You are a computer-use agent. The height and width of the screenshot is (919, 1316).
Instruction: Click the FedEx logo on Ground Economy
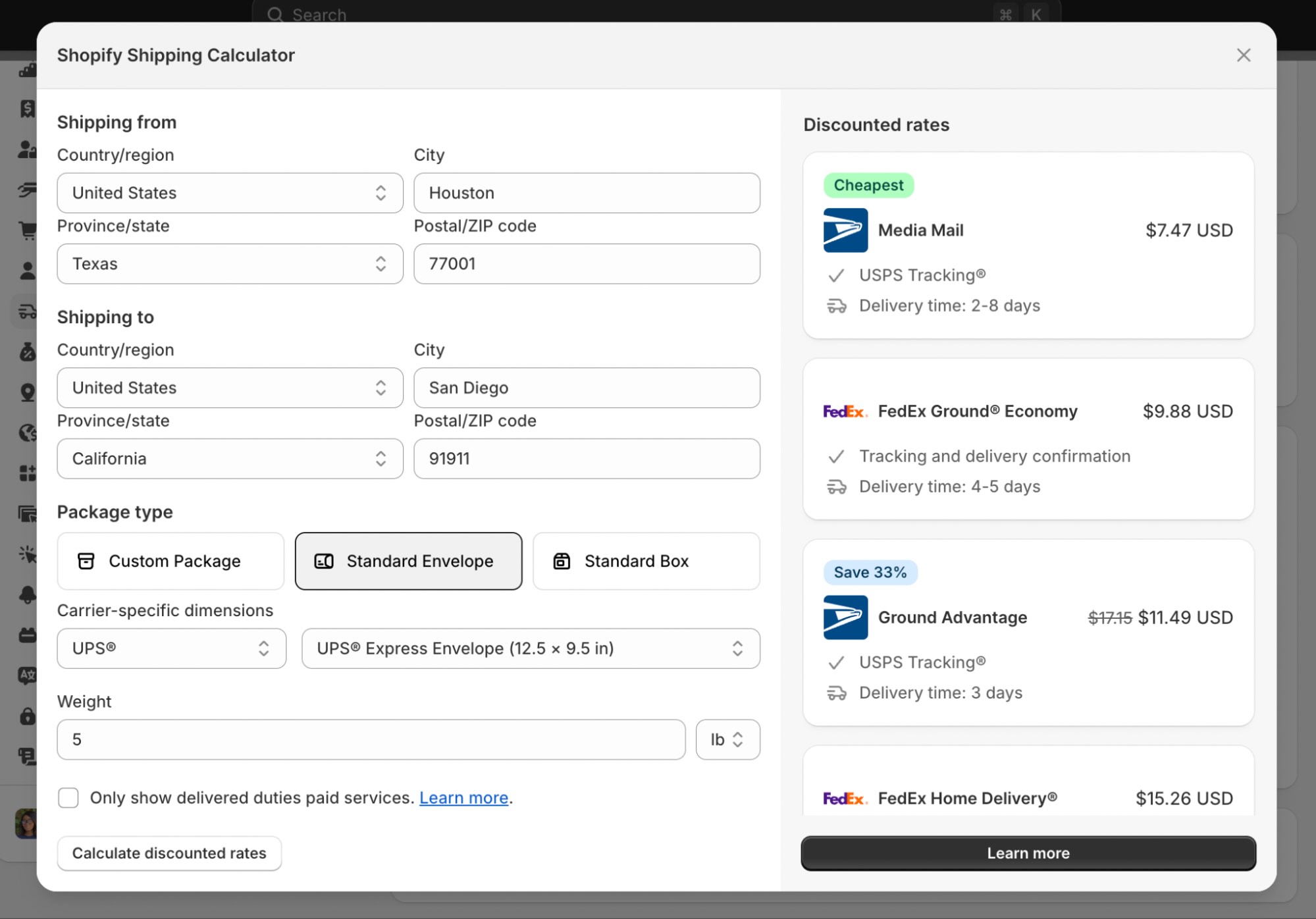click(845, 411)
